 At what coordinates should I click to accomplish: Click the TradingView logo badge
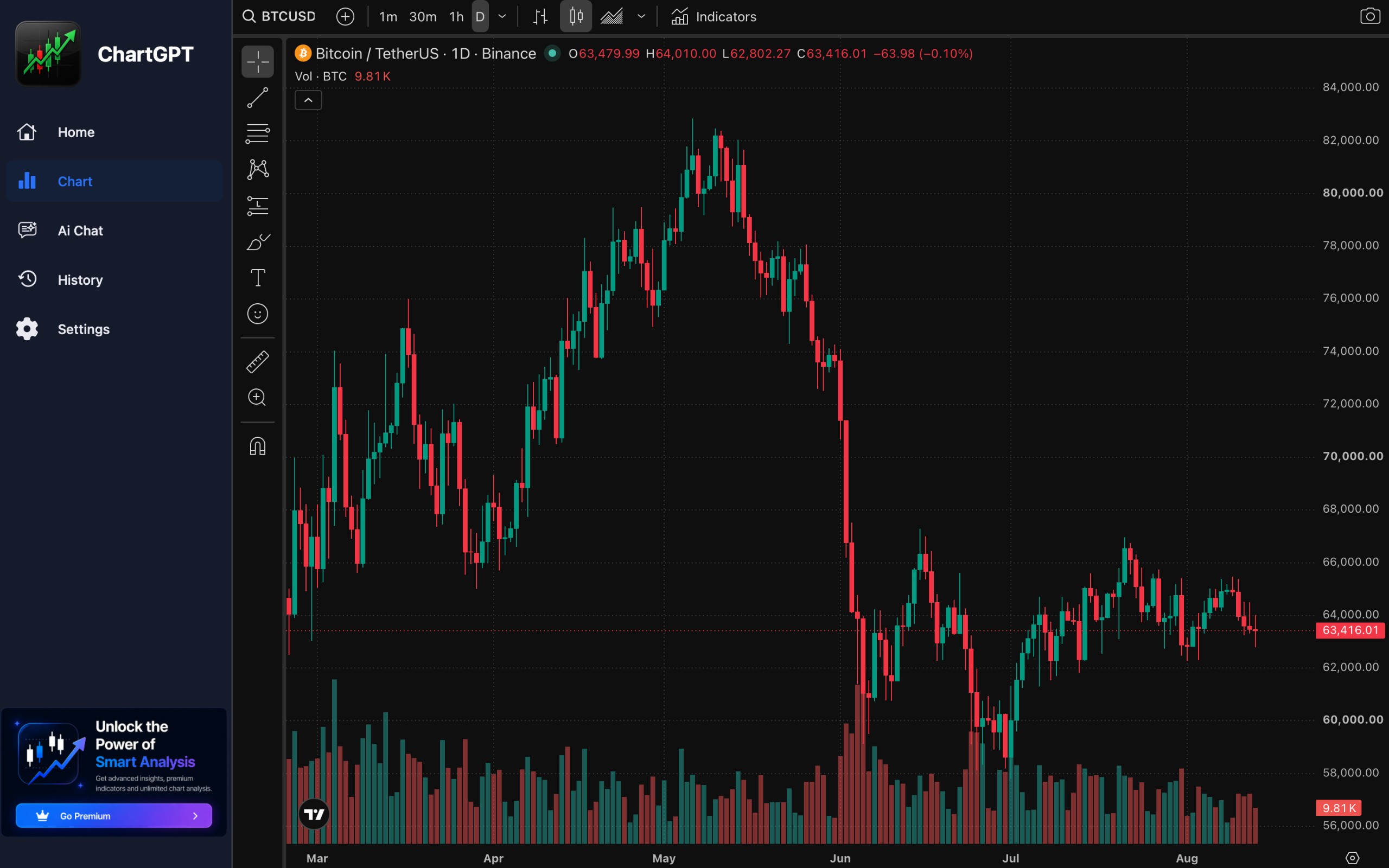(314, 813)
